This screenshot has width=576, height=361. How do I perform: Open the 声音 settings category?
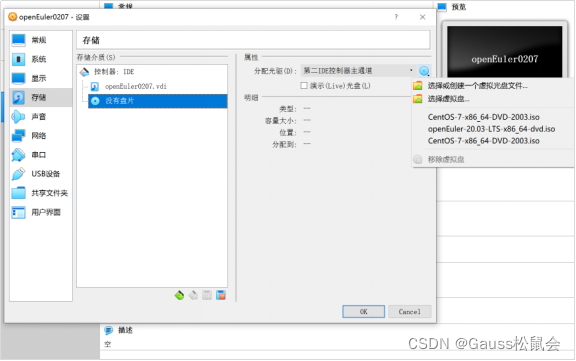(x=40, y=116)
